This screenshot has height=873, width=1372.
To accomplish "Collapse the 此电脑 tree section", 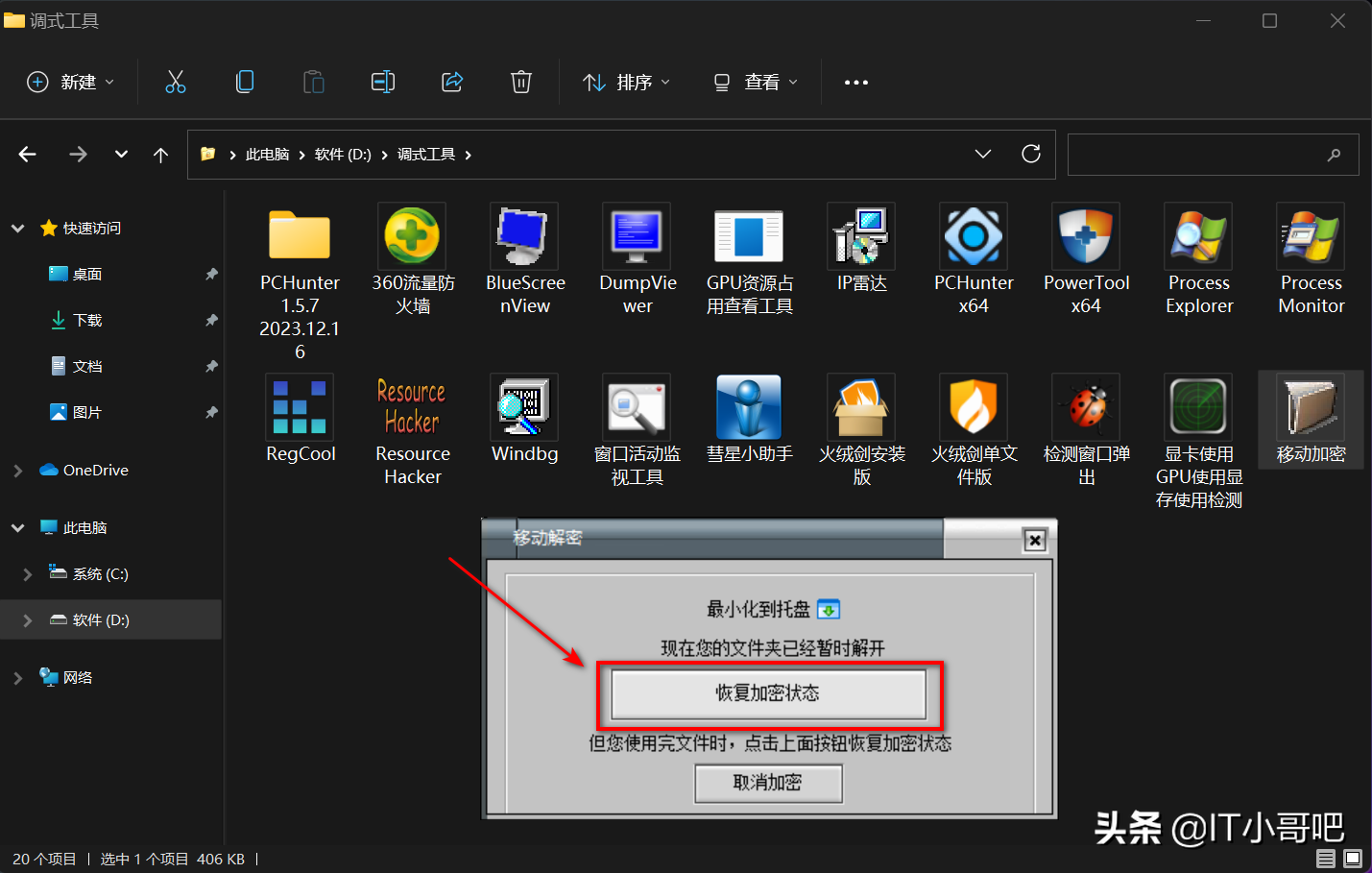I will pos(17,526).
